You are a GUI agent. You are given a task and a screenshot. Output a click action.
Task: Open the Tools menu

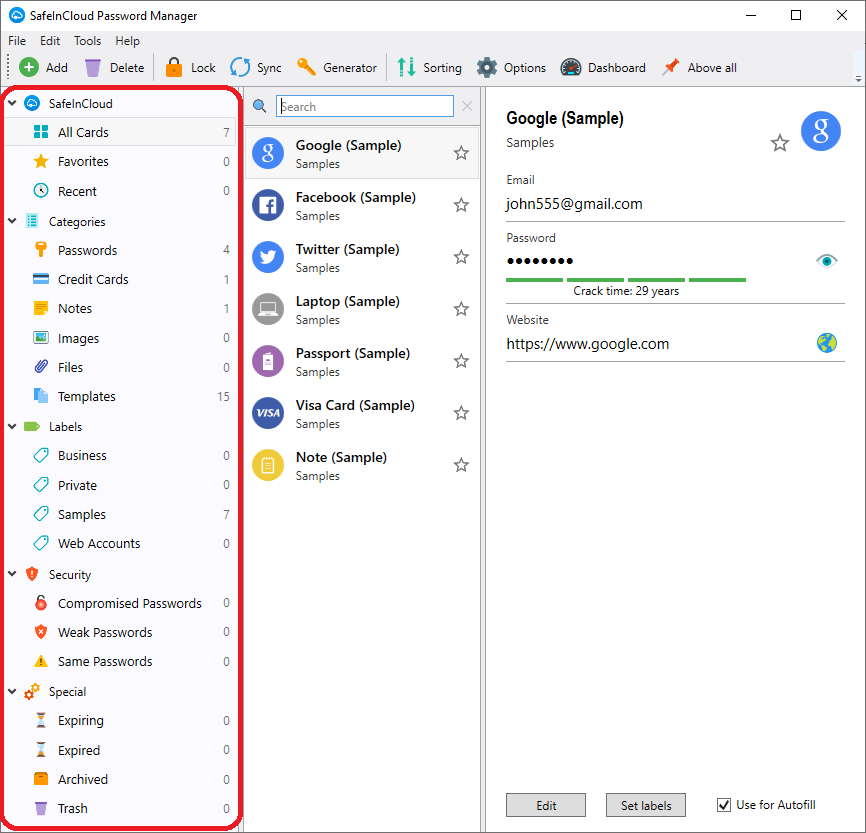pos(87,41)
